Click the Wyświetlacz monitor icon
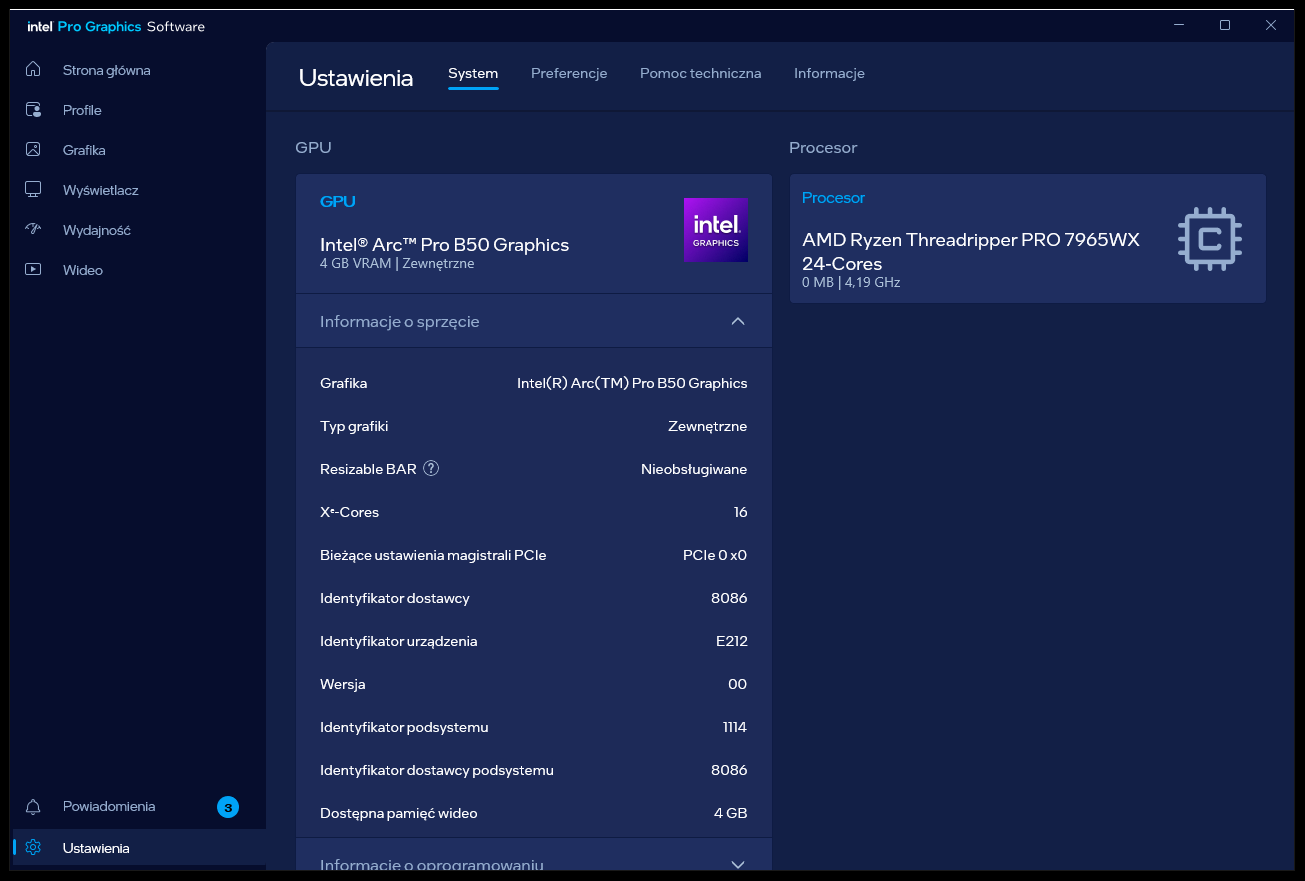 point(33,190)
